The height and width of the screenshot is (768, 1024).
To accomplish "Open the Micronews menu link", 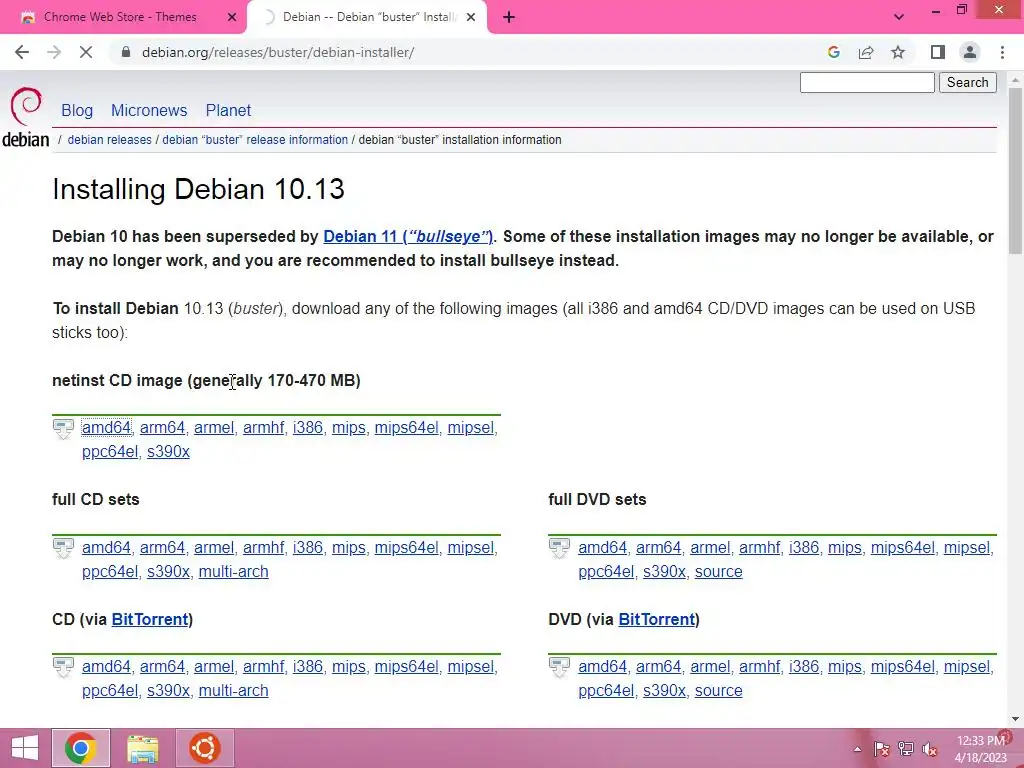I will click(149, 110).
